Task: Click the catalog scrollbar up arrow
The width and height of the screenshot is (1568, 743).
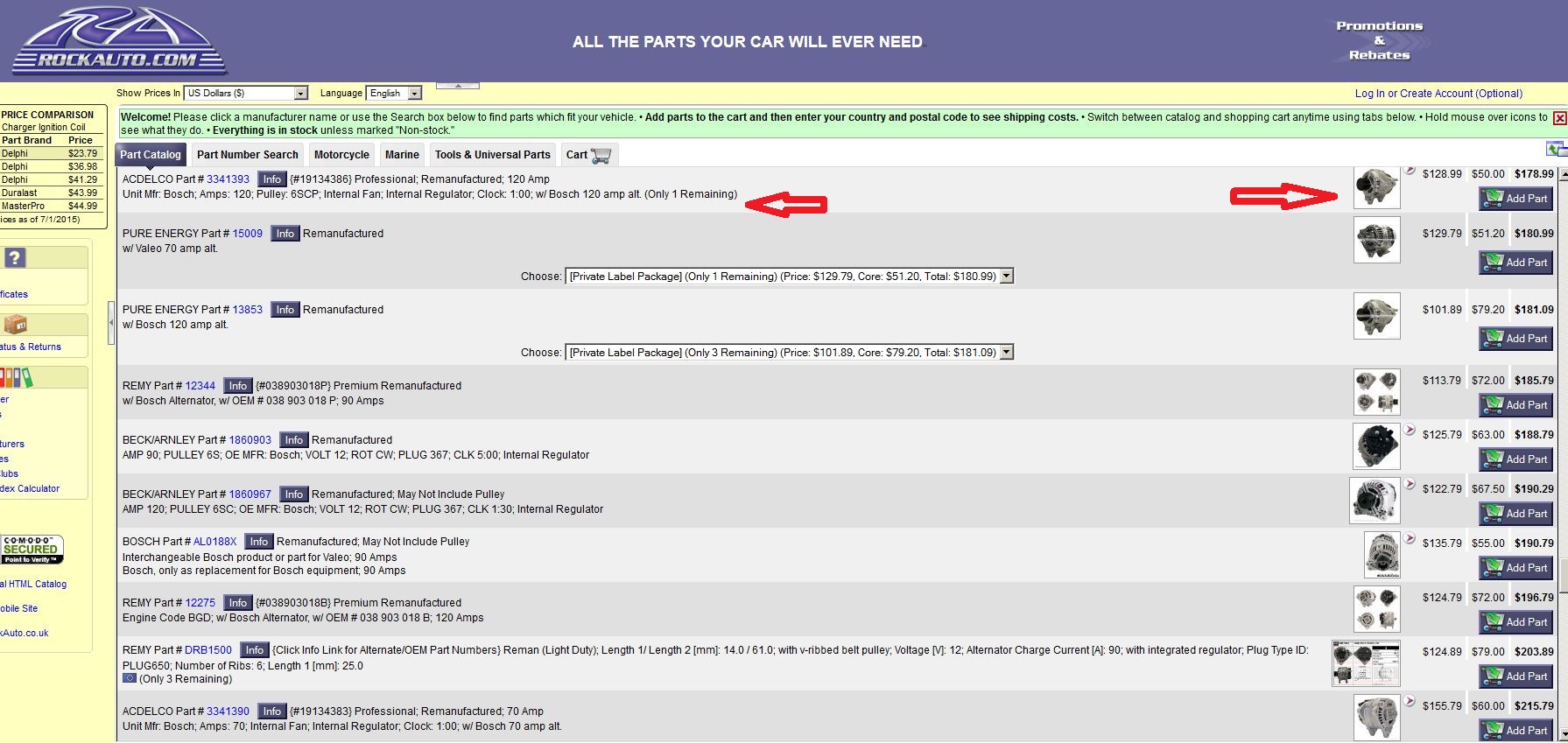Action: click(1563, 174)
